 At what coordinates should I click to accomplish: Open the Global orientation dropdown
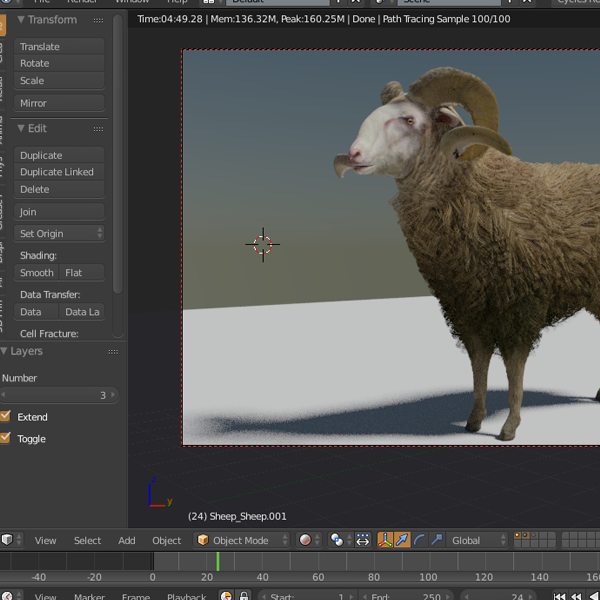click(476, 540)
